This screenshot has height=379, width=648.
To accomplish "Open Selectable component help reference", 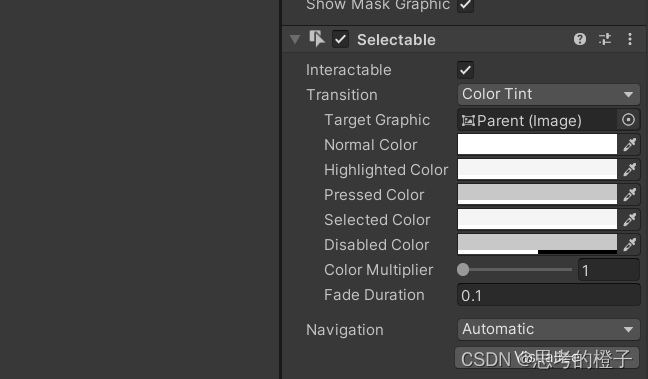I will point(580,39).
